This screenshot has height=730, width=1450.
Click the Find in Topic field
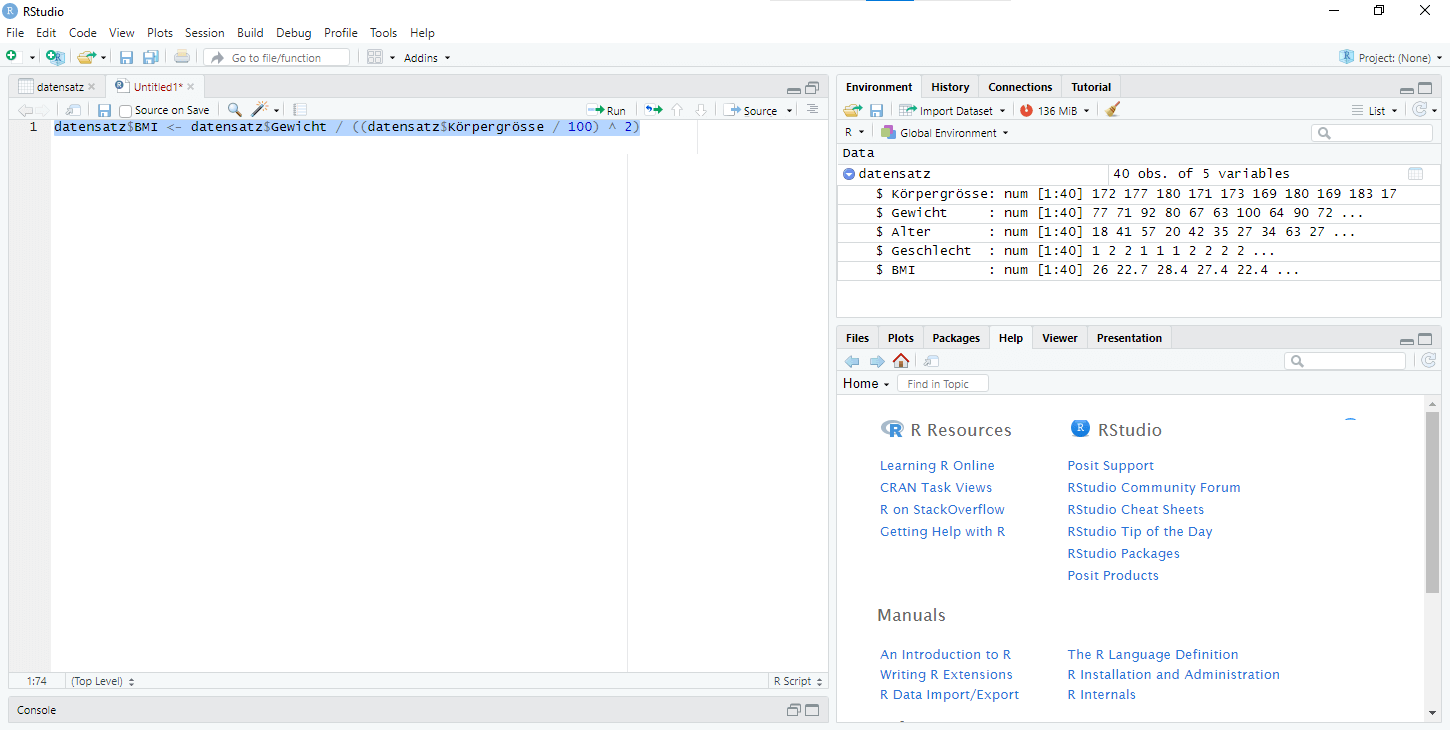pyautogui.click(x=942, y=384)
